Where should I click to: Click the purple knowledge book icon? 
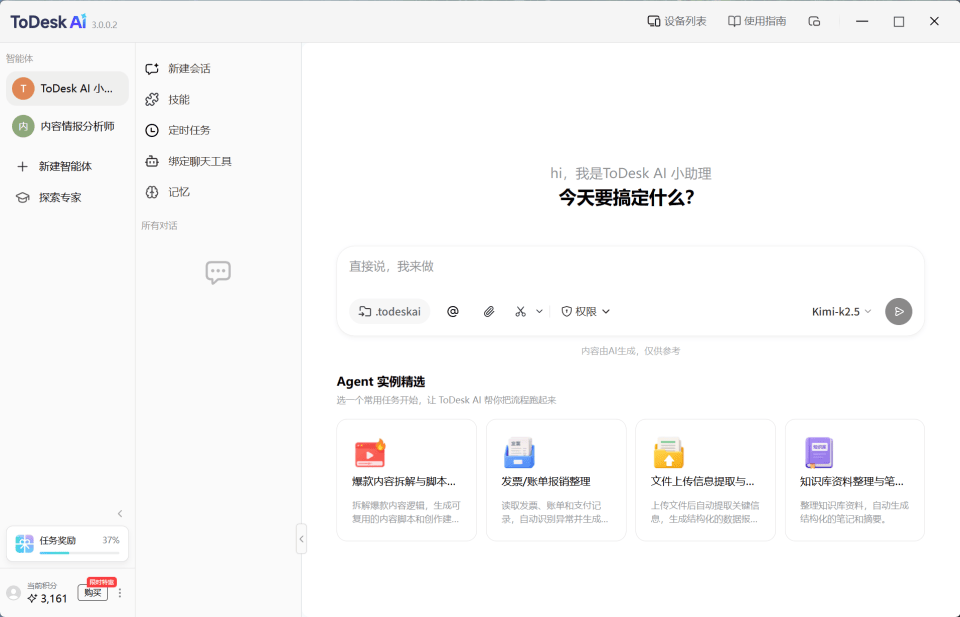[x=819, y=454]
